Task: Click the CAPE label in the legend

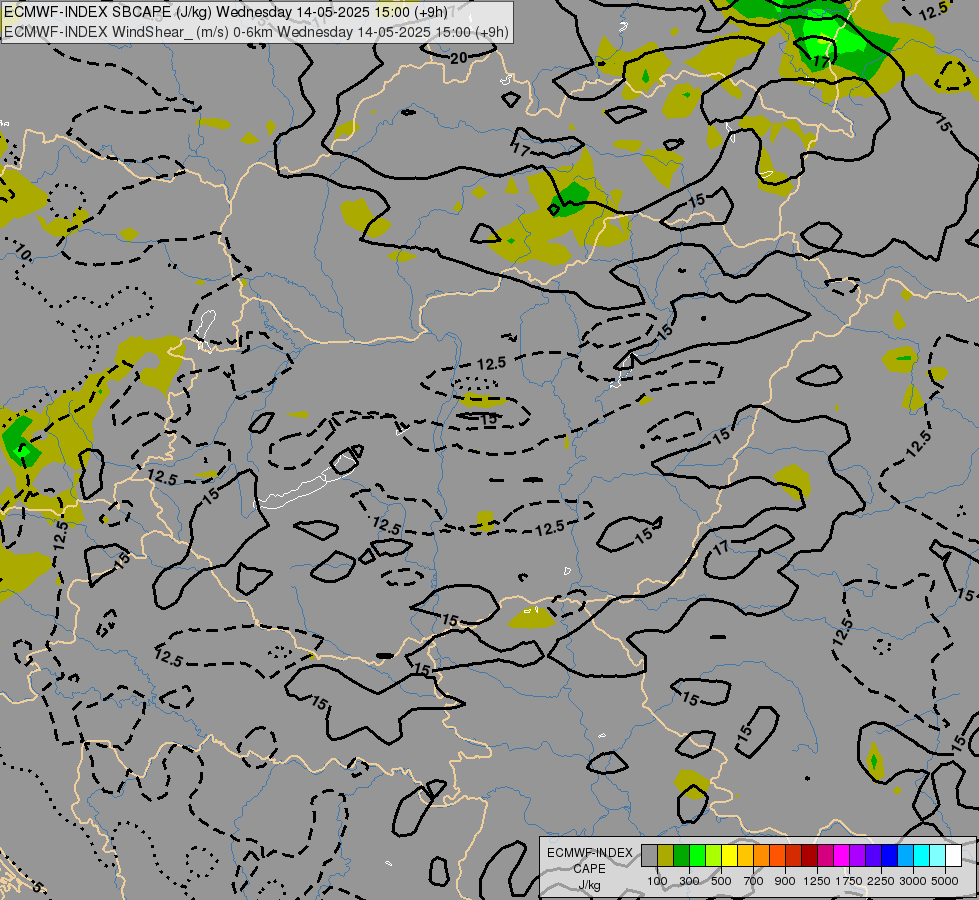Action: [x=589, y=869]
